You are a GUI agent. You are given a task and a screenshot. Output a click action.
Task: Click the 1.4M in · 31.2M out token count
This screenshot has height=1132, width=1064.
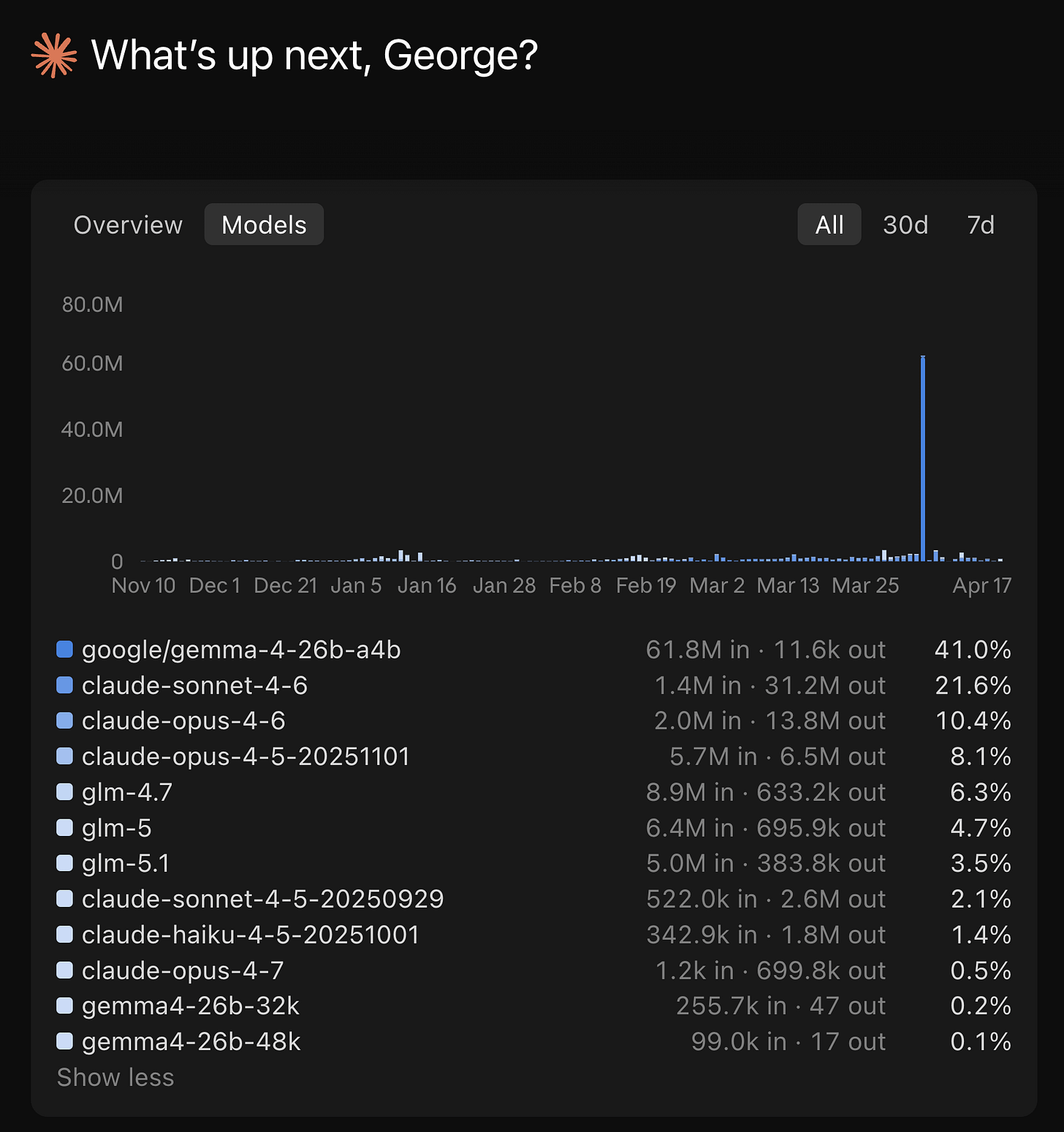pyautogui.click(x=770, y=685)
